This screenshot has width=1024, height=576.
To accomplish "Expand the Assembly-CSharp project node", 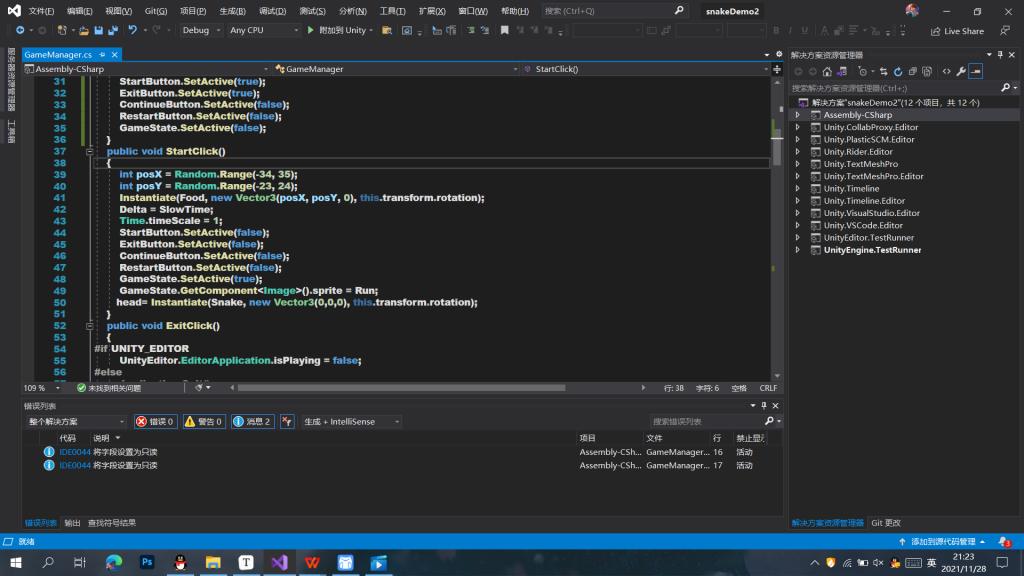I will tap(798, 115).
